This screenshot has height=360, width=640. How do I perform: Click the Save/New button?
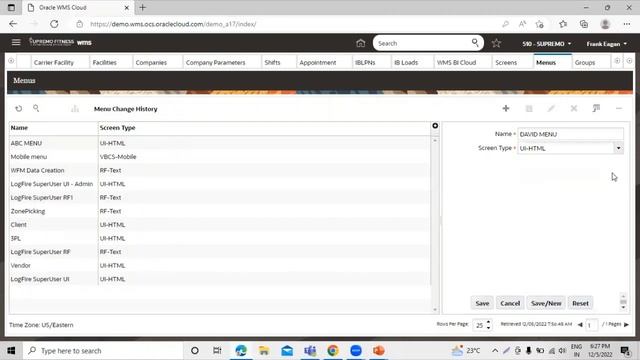[x=546, y=303]
